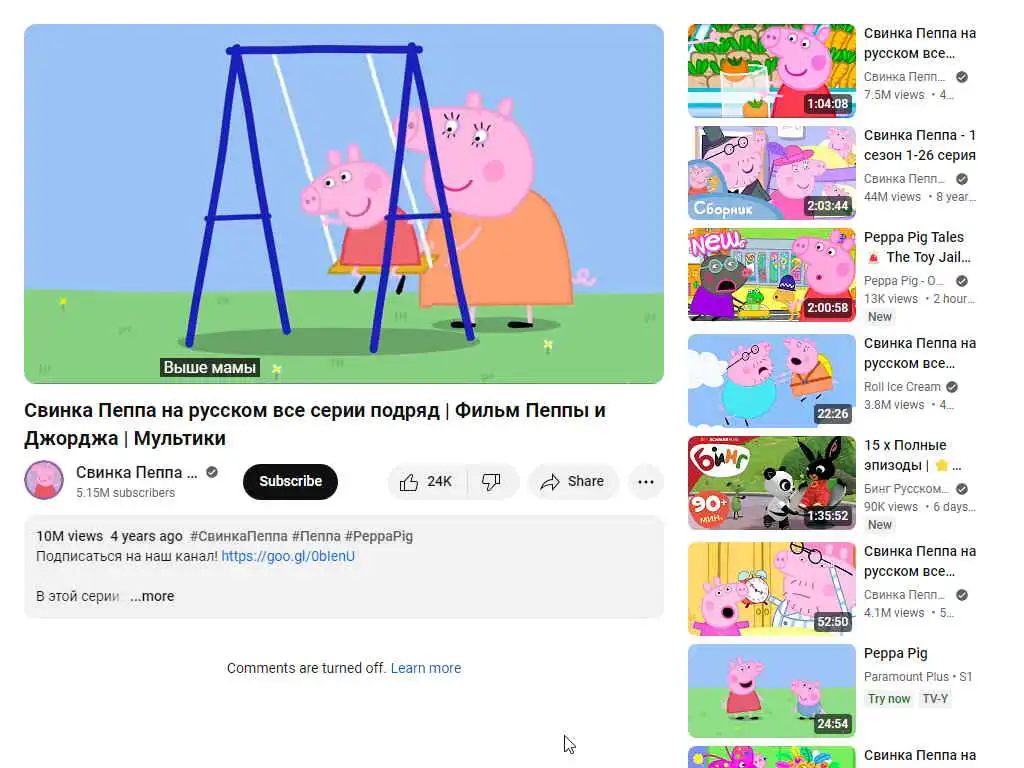Click verified badge next to channel name
Image resolution: width=1024 pixels, height=768 pixels.
point(212,472)
